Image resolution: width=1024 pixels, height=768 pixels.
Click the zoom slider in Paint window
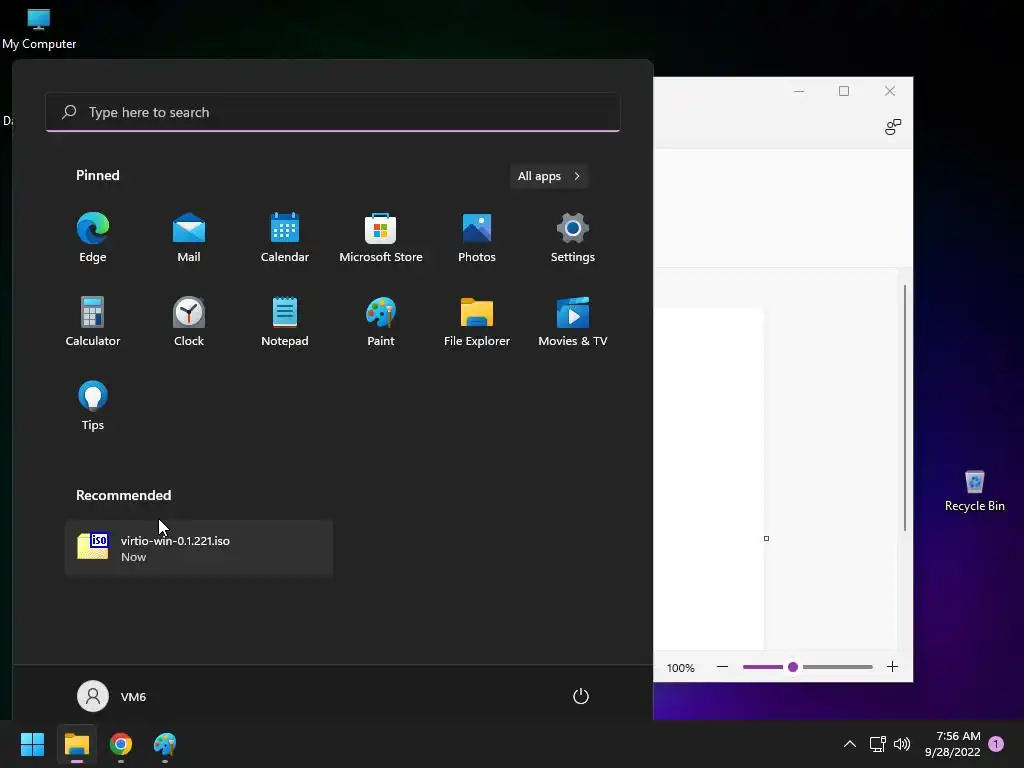coord(807,667)
